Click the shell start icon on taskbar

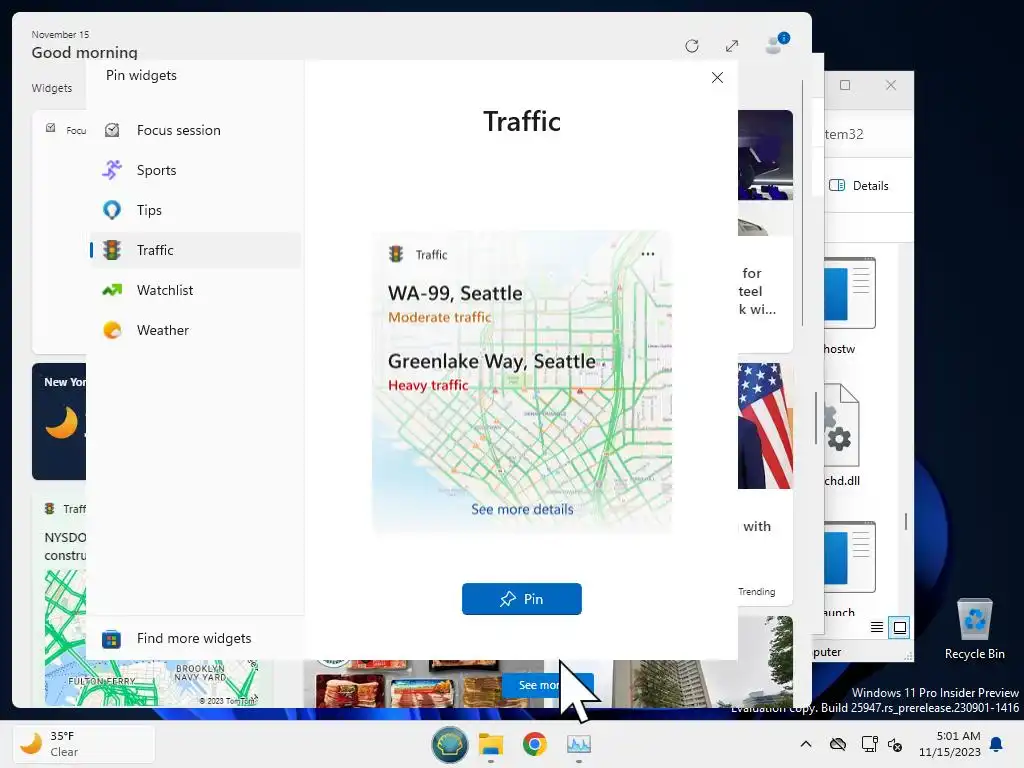(x=449, y=744)
